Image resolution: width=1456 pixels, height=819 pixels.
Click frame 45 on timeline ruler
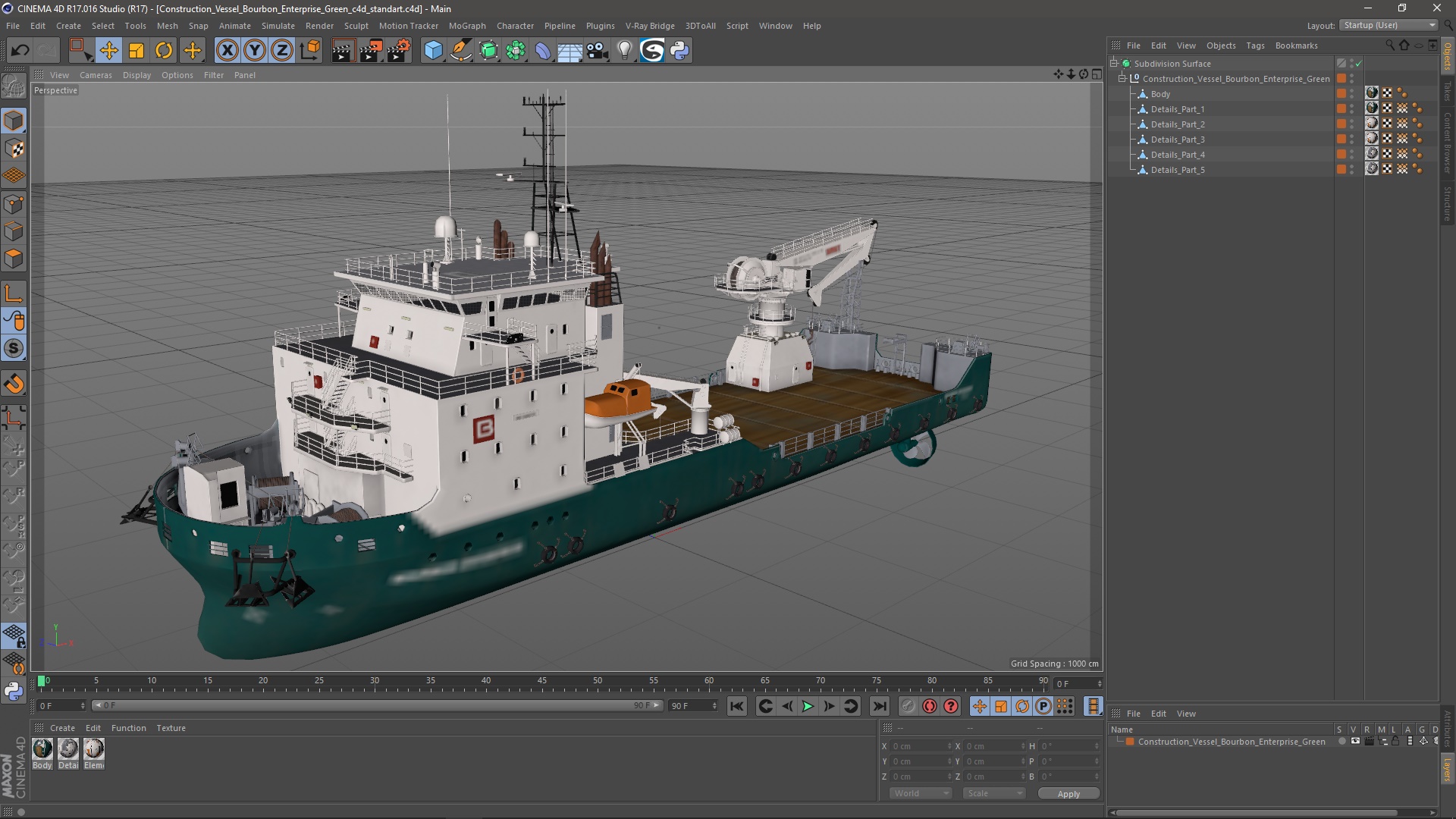[541, 681]
